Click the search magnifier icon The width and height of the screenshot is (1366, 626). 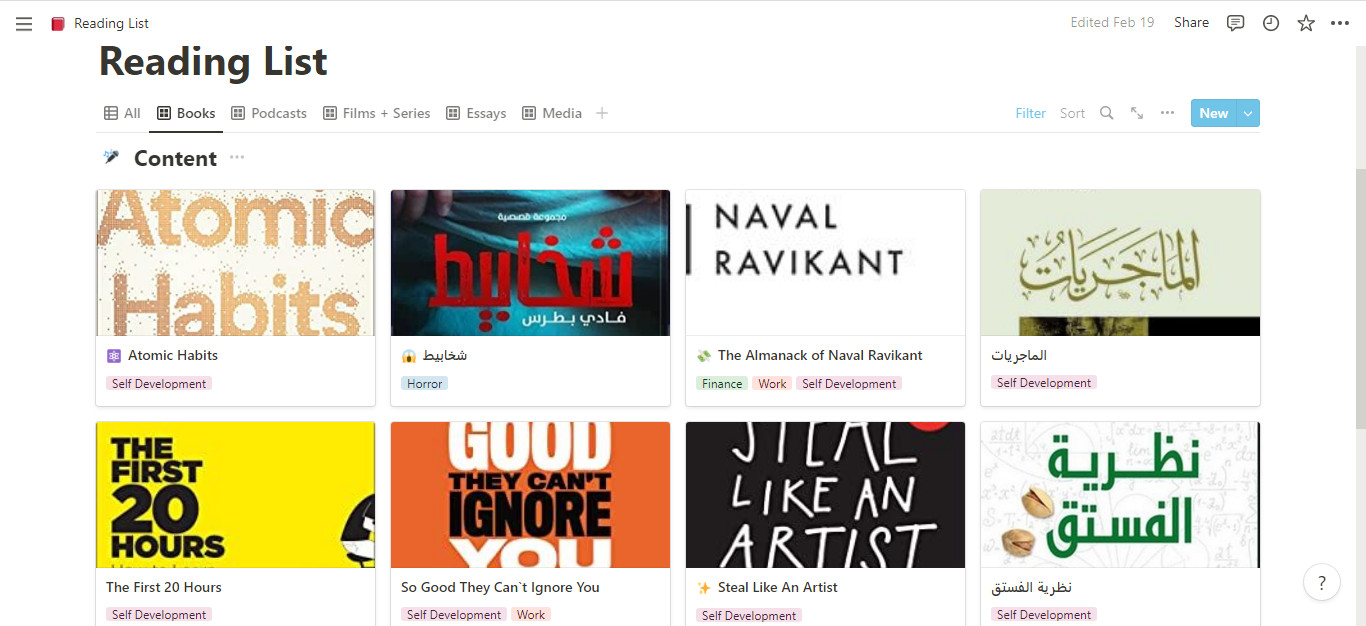[1107, 113]
